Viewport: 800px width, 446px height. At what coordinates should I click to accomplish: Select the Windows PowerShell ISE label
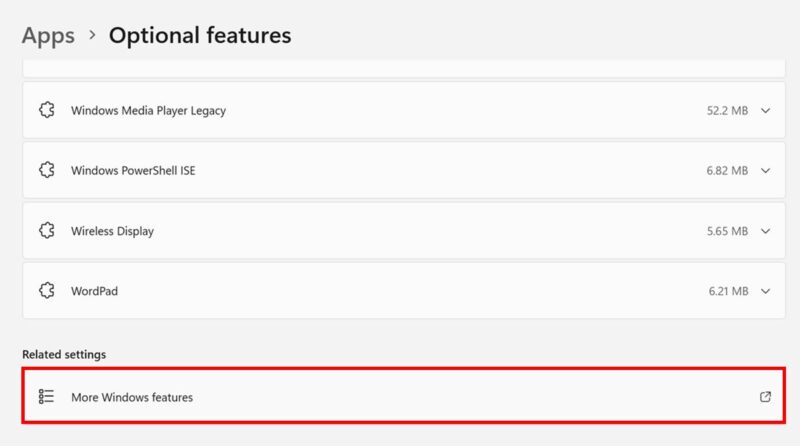pos(133,171)
